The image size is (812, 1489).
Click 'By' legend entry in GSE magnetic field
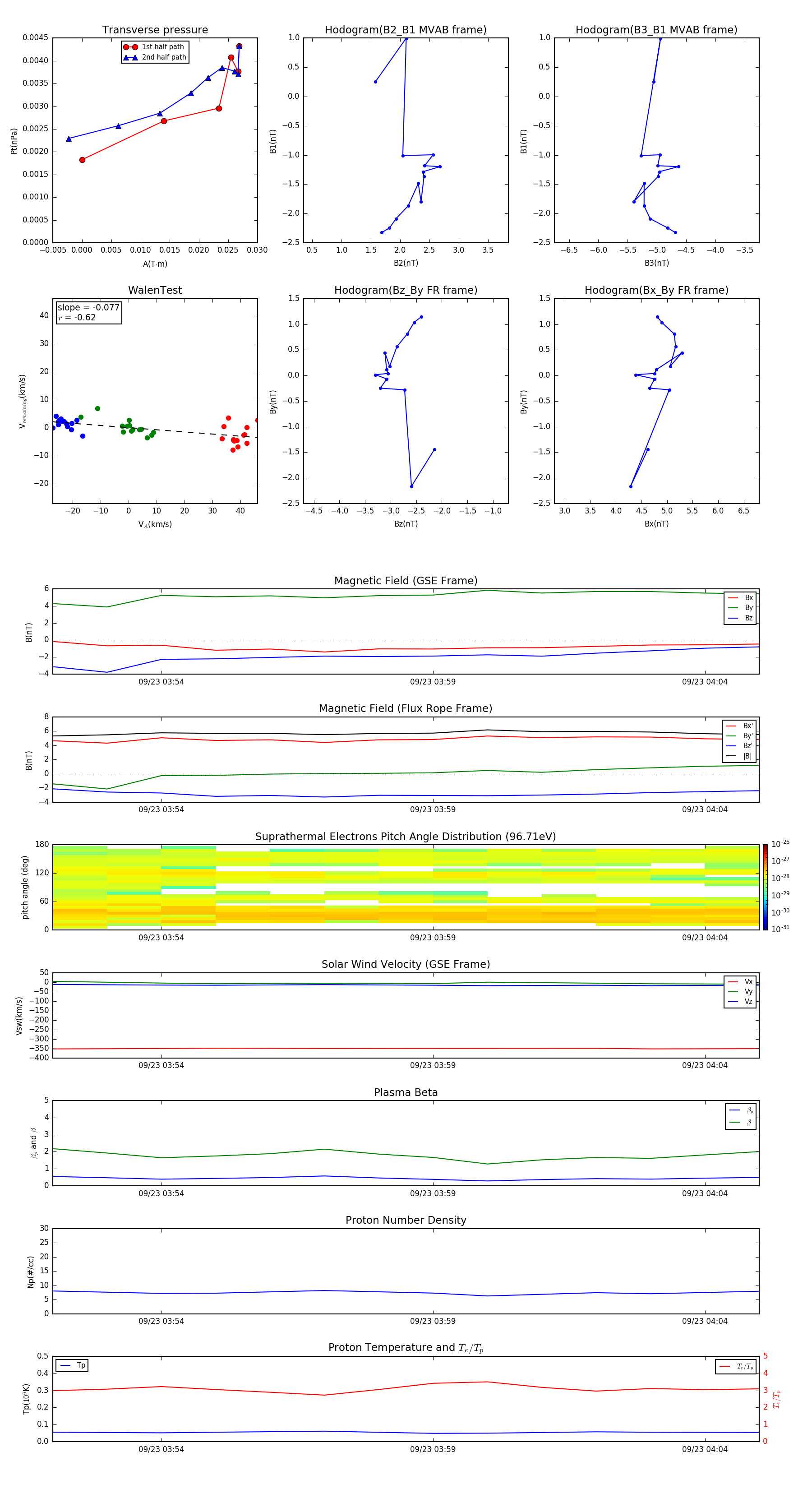[740, 608]
